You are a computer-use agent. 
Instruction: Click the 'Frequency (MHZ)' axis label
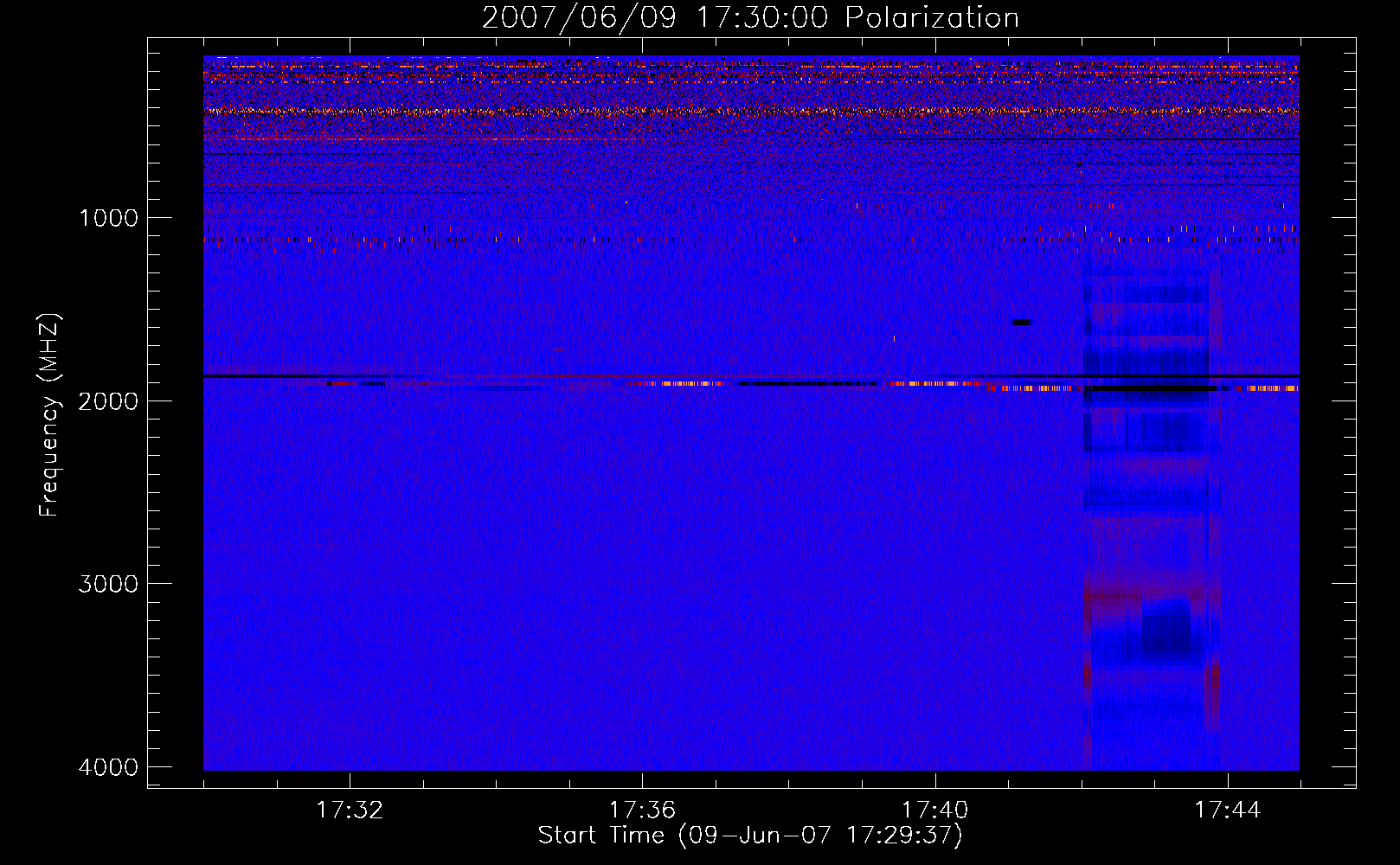tap(49, 415)
